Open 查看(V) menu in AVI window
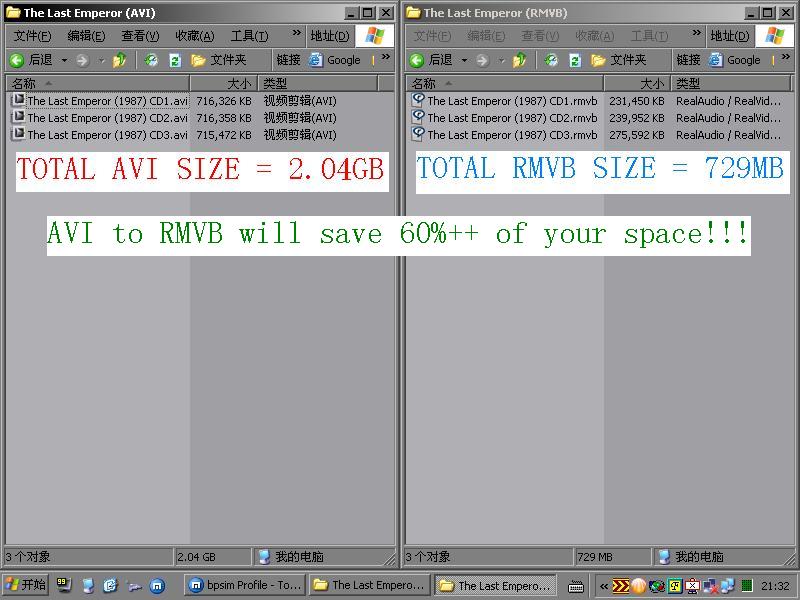 click(140, 36)
